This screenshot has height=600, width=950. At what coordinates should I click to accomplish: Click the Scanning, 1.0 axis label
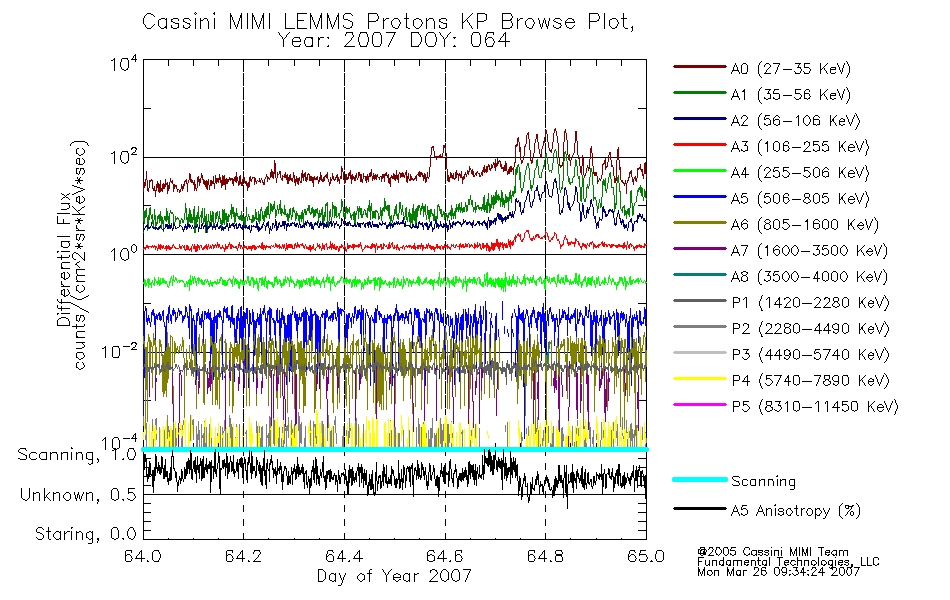(77, 455)
